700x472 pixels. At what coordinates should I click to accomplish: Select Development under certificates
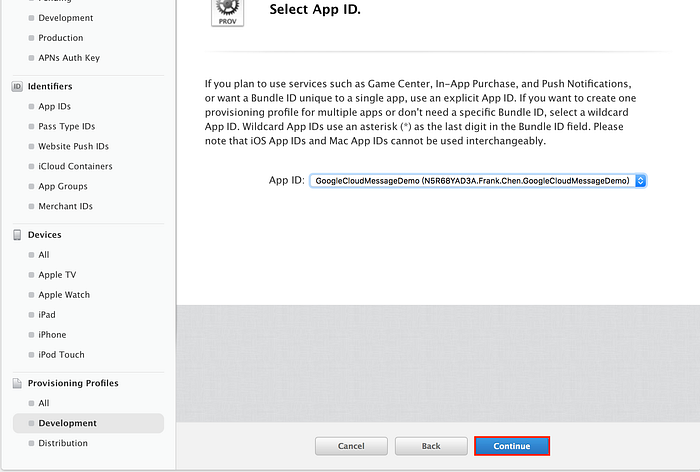(x=66, y=18)
